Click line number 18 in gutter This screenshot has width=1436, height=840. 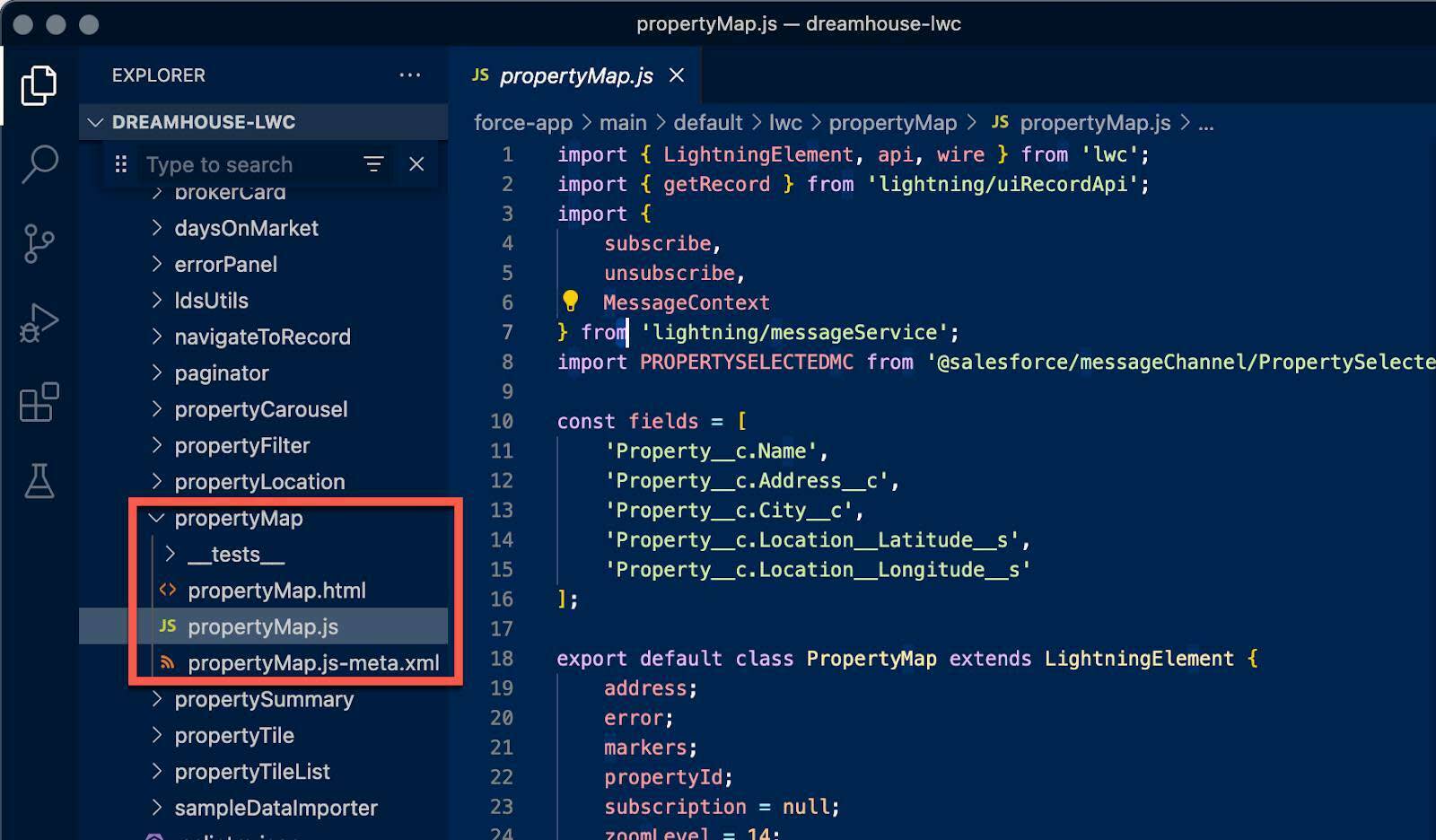502,658
